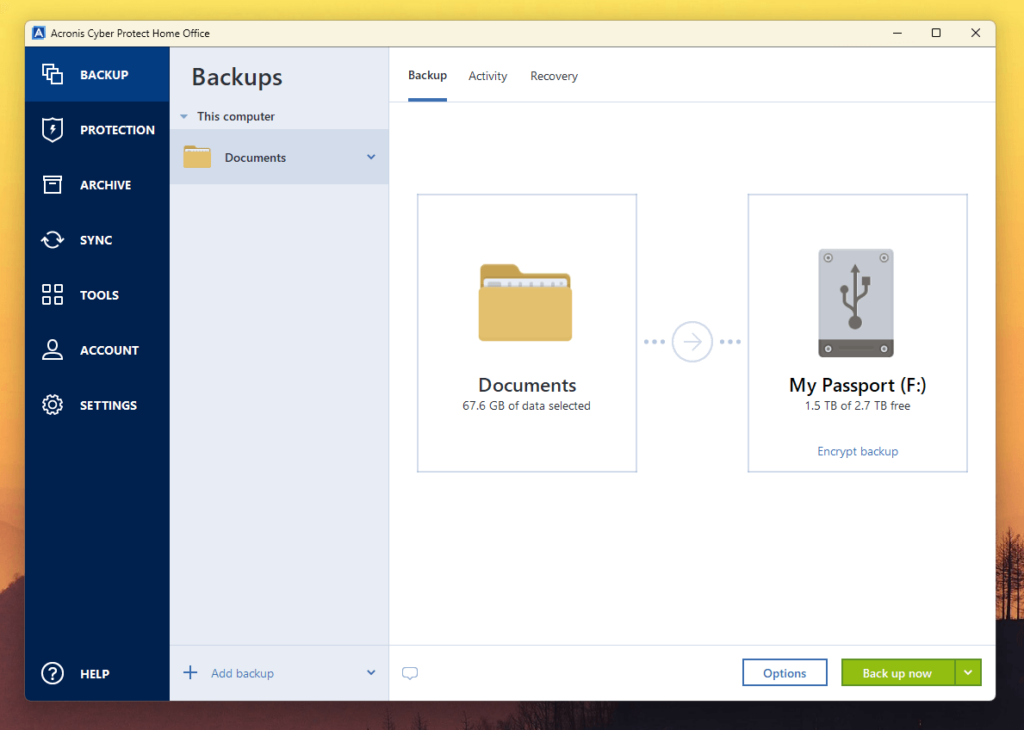Open the Tools grid section

point(97,295)
